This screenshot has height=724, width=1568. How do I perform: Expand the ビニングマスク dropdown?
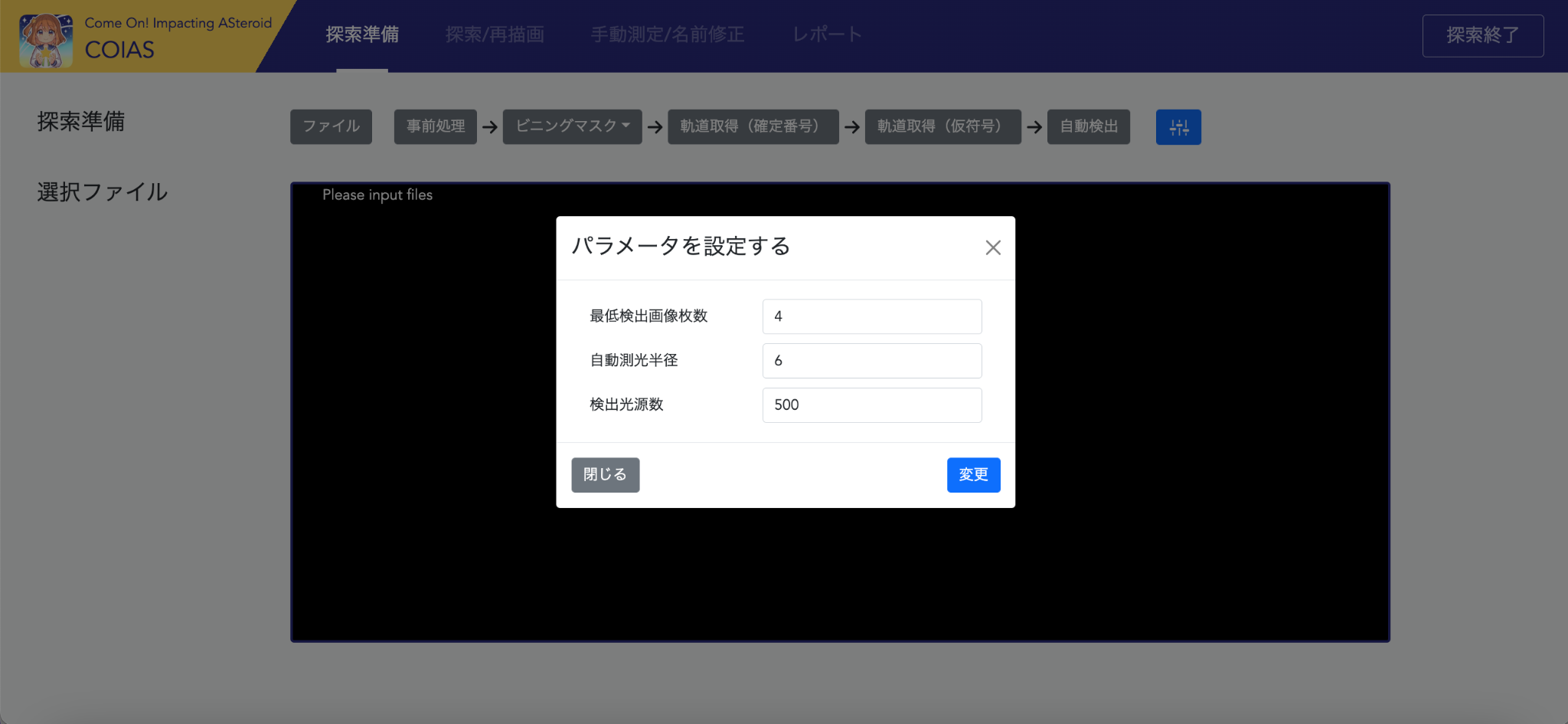tap(572, 126)
